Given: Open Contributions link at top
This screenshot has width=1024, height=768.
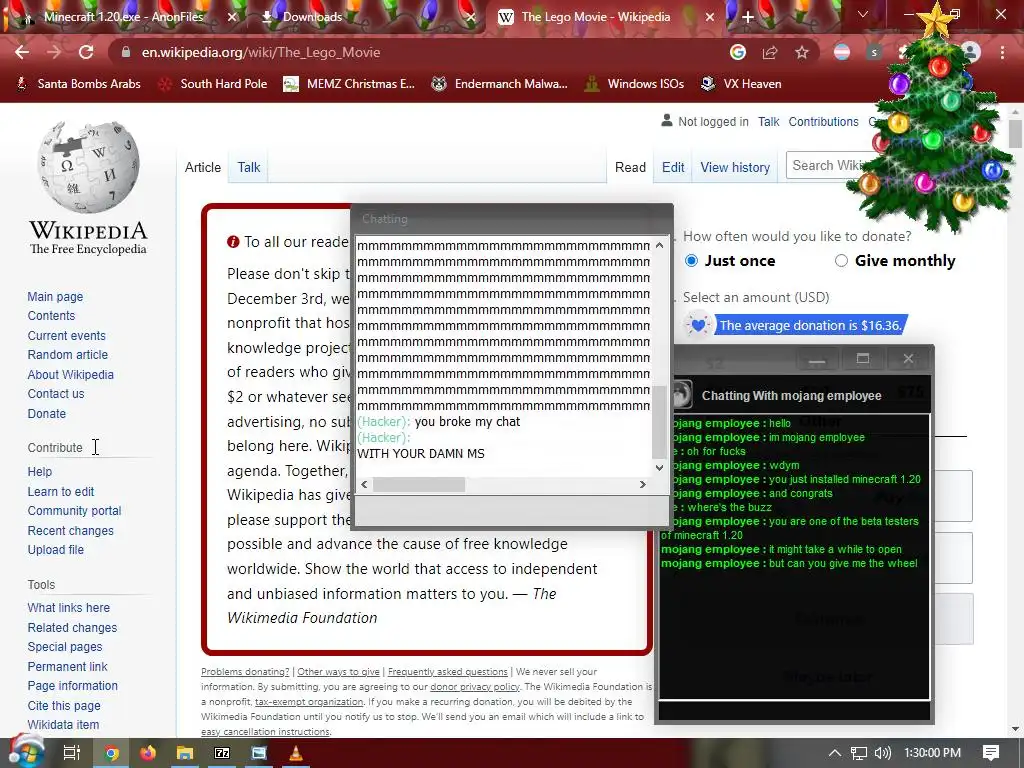Looking at the screenshot, I should click(x=823, y=121).
